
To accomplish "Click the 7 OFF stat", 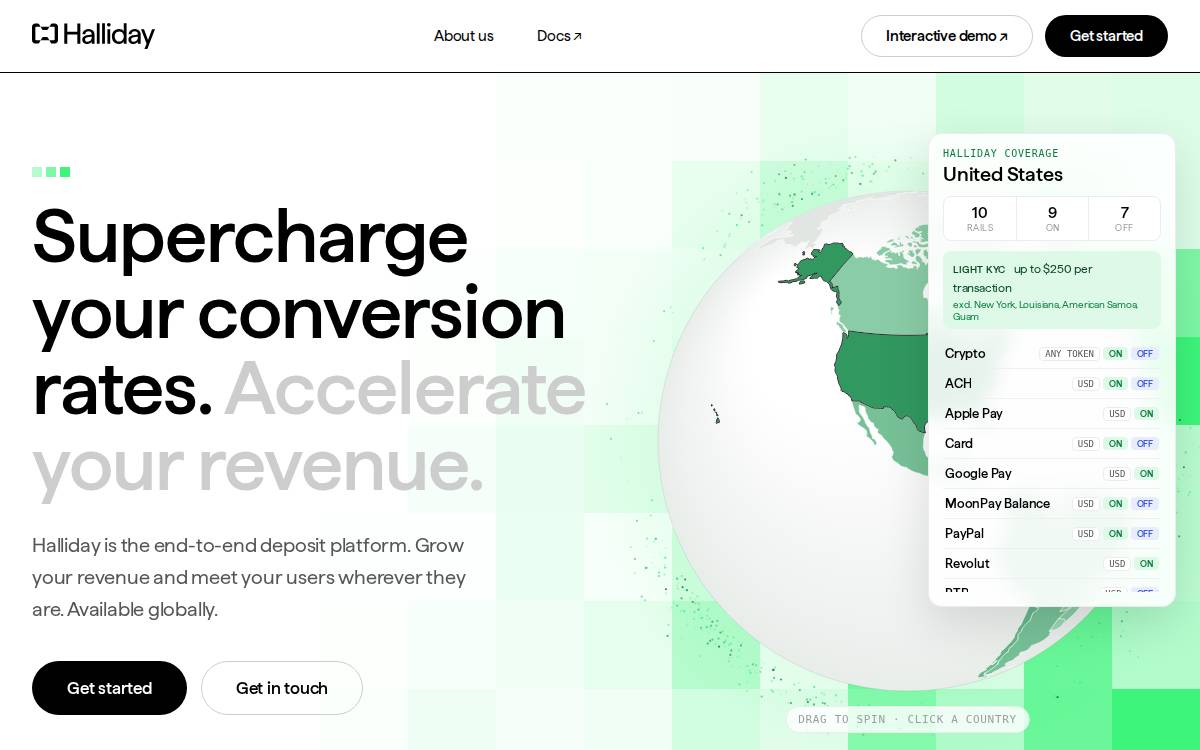I will [x=1124, y=219].
